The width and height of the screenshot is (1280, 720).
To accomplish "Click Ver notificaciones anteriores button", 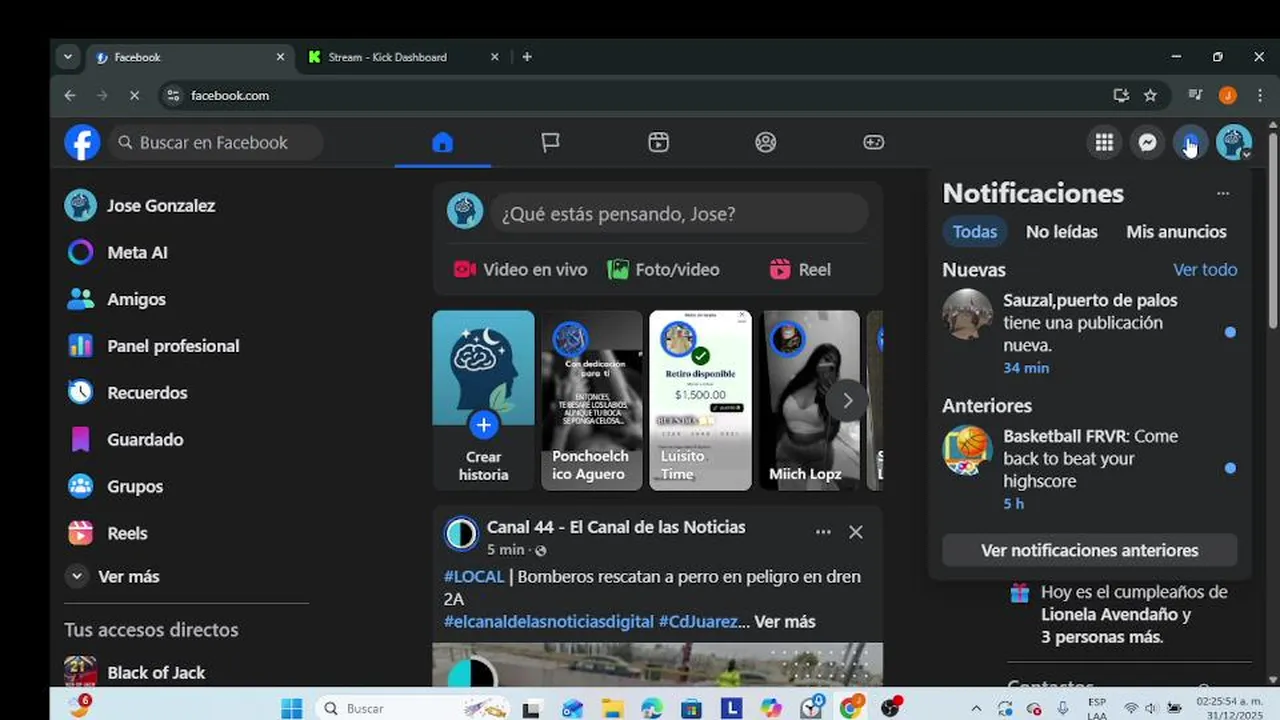I will (1090, 551).
